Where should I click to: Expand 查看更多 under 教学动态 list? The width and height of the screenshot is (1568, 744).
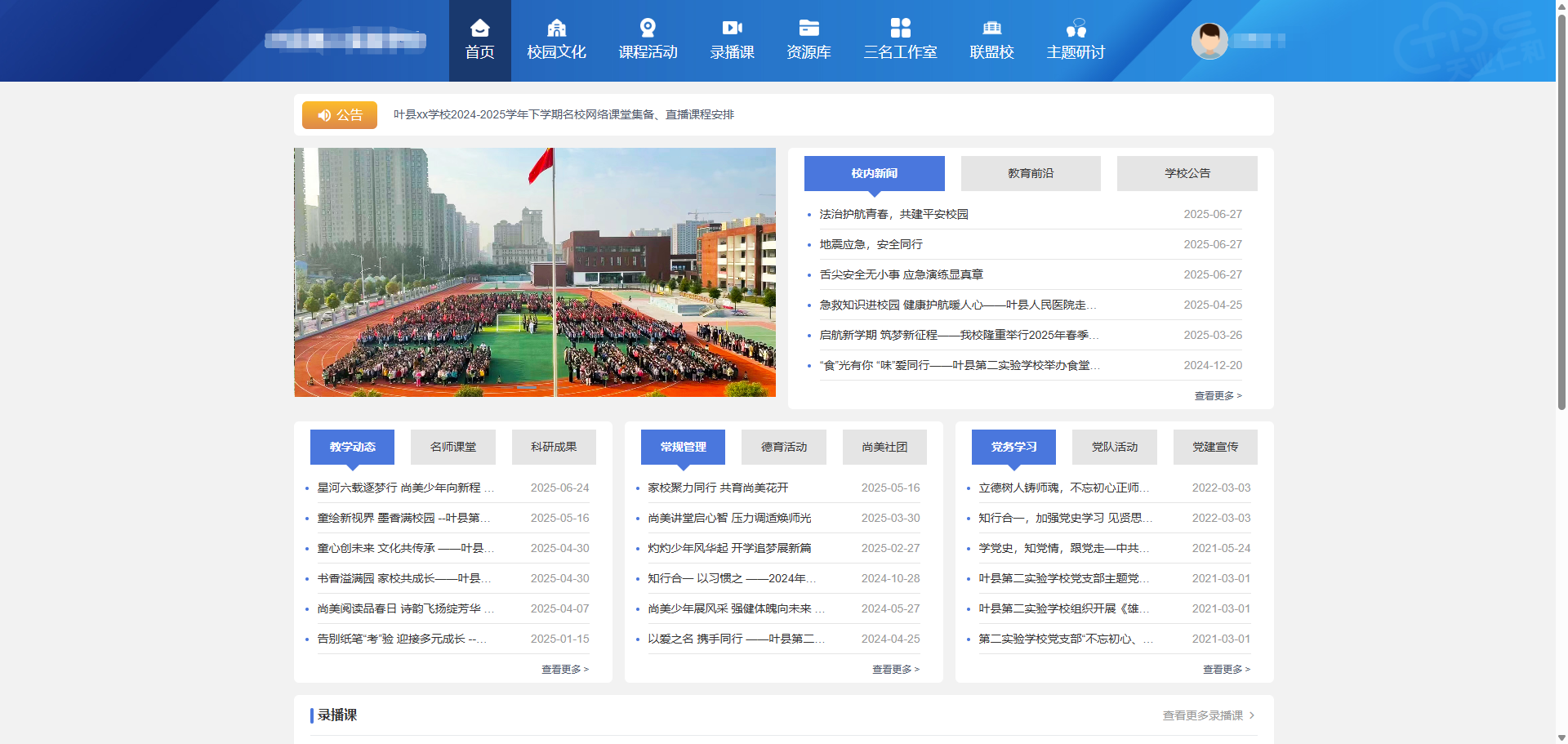[564, 670]
